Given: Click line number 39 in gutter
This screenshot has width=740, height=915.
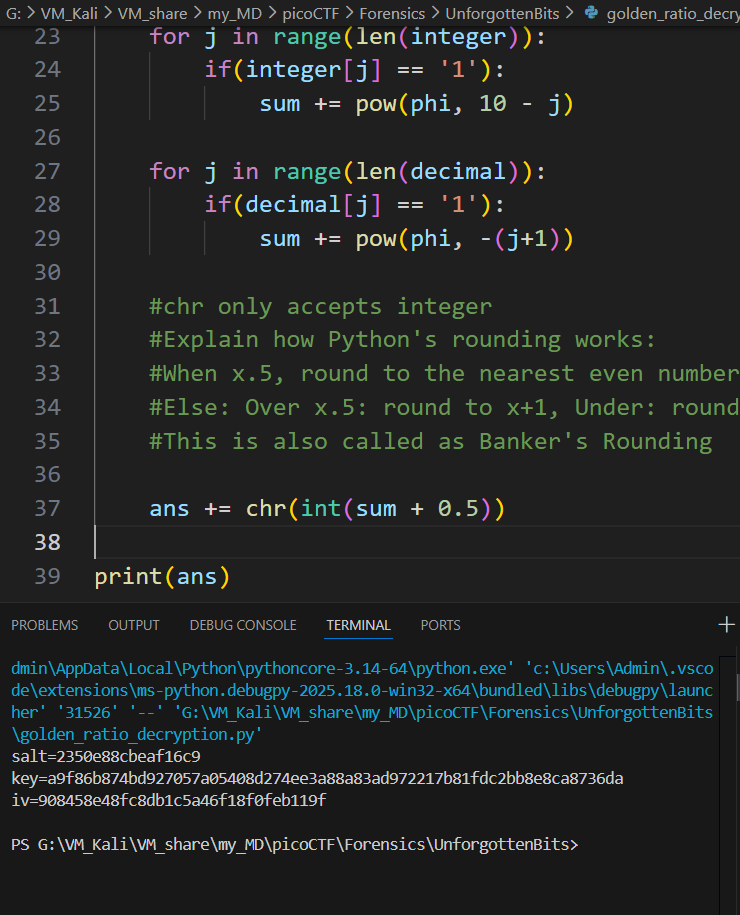Looking at the screenshot, I should tap(47, 576).
